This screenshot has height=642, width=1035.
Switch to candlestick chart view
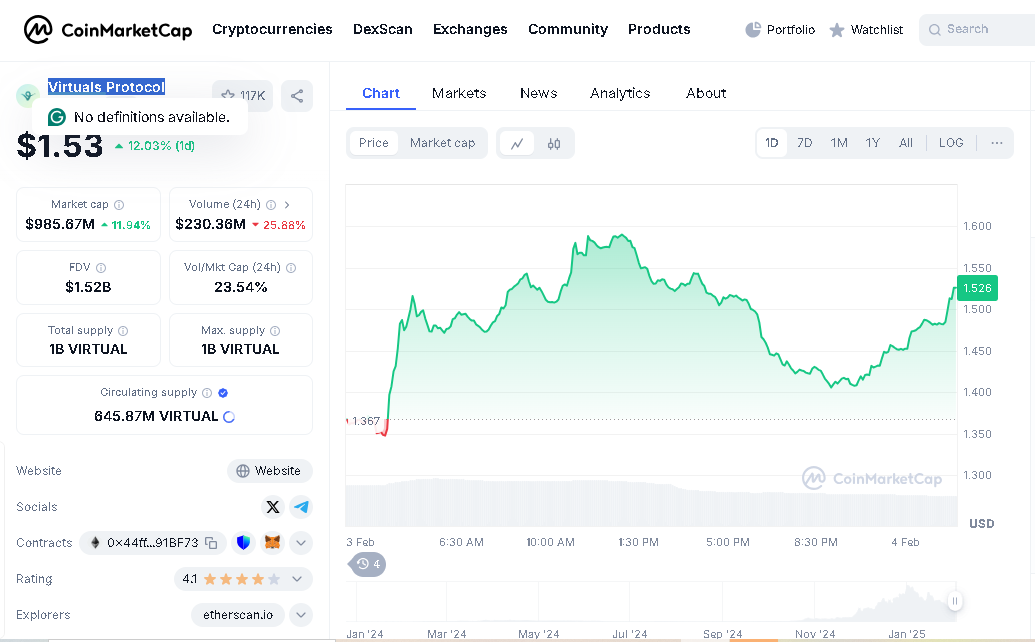pos(554,143)
